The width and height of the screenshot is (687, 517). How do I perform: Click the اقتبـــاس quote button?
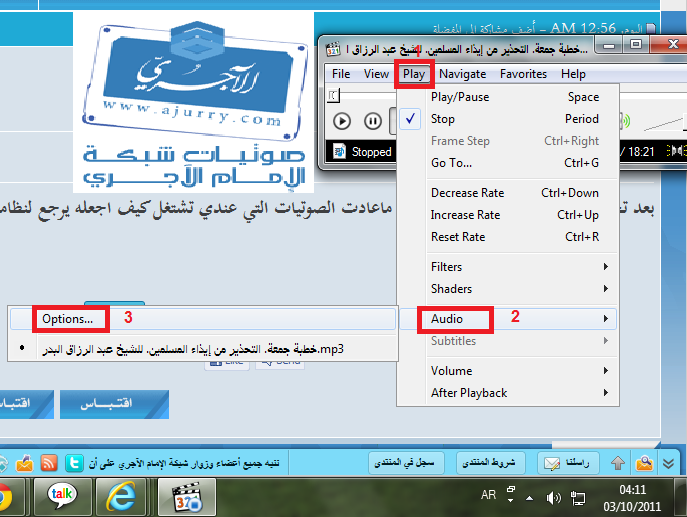point(114,404)
